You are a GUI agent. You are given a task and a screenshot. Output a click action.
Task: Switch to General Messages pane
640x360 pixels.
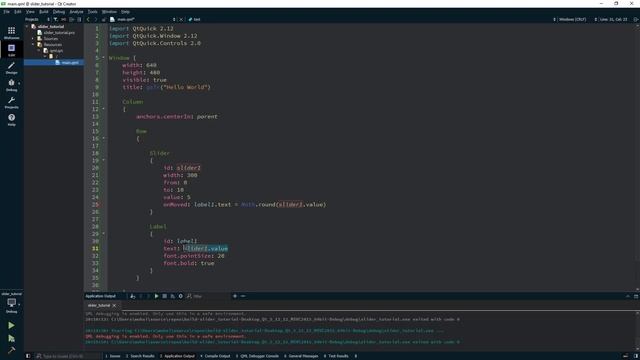tap(301, 356)
